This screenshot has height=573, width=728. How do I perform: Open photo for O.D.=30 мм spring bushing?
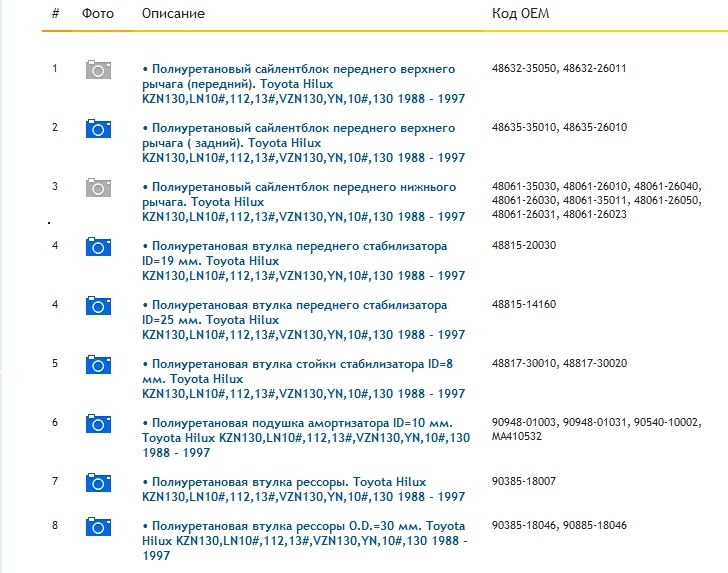tap(98, 527)
